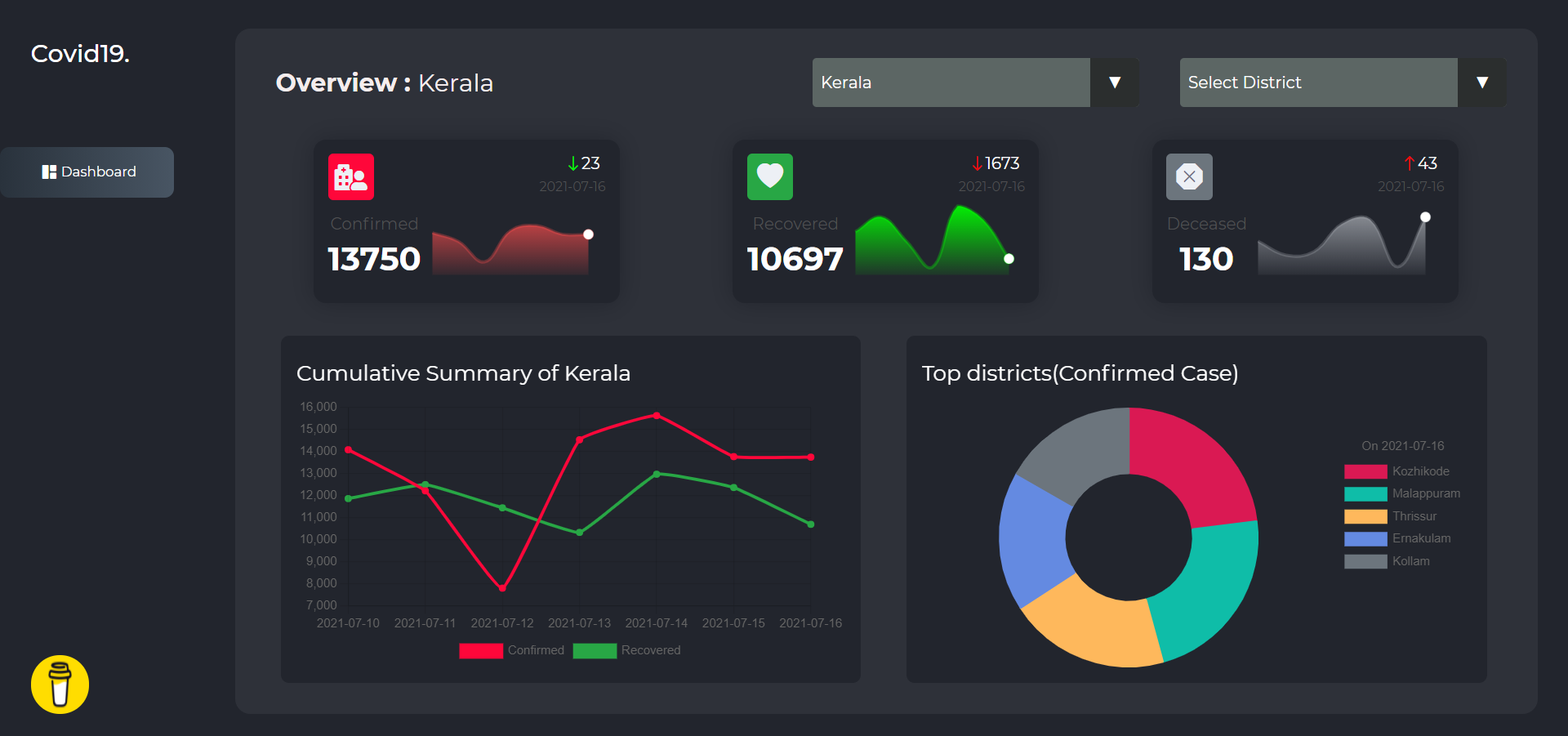The width and height of the screenshot is (1568, 736).
Task: Click the green Recovered heart icon
Action: coord(769,176)
